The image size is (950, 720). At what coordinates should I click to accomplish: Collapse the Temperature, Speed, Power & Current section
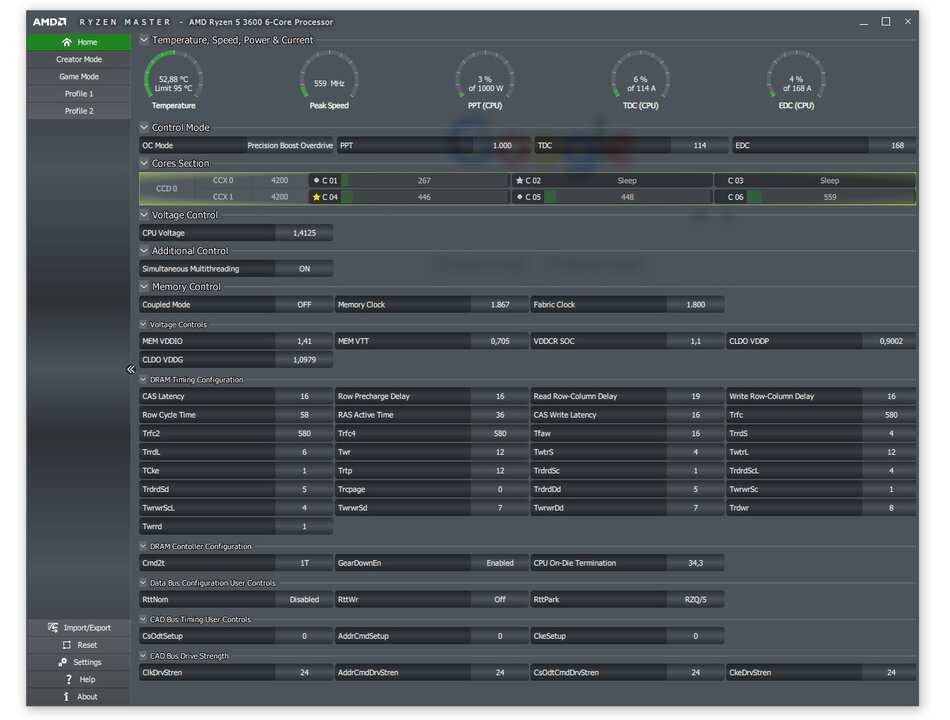144,40
